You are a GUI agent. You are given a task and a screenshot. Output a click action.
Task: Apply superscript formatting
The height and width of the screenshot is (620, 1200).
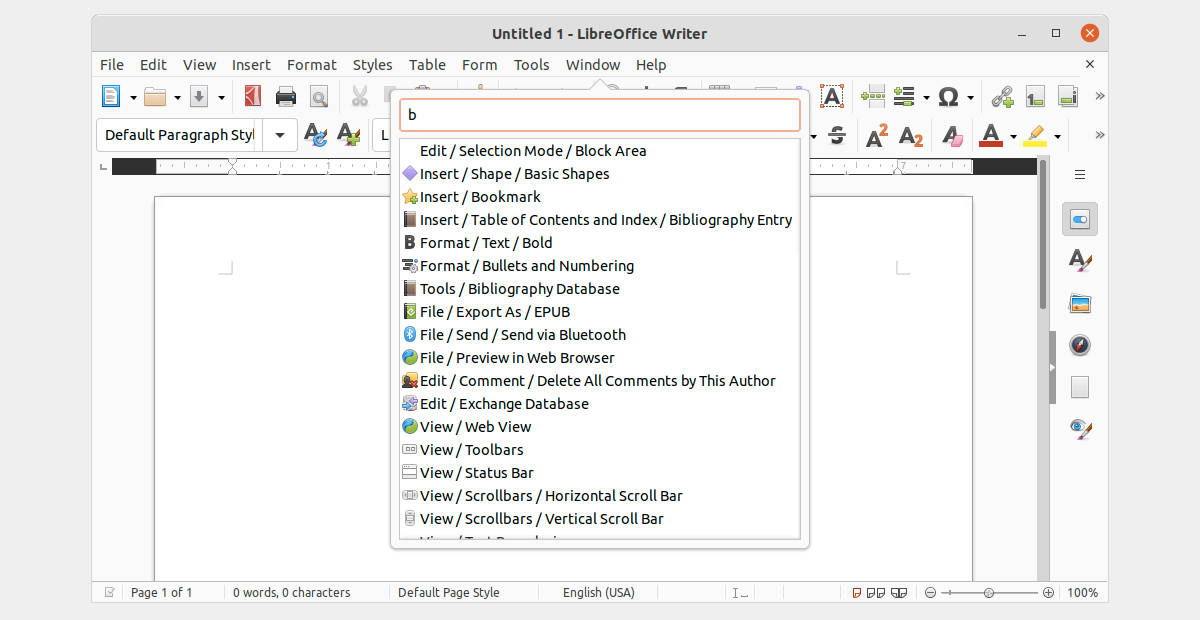coord(877,135)
